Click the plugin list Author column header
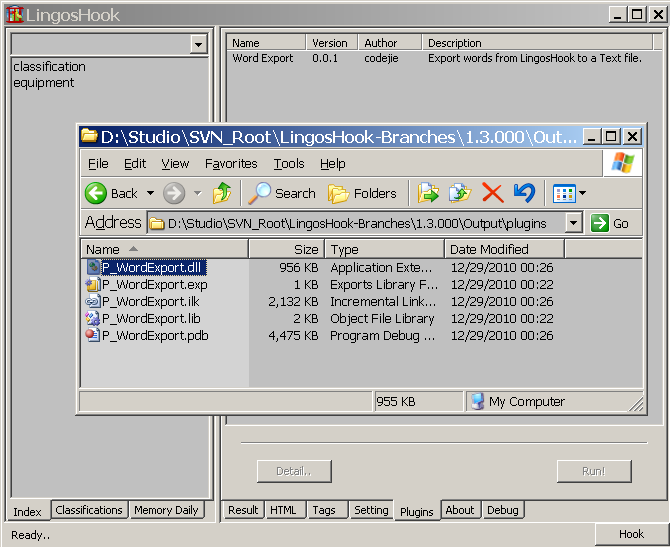670x547 pixels. coord(390,43)
